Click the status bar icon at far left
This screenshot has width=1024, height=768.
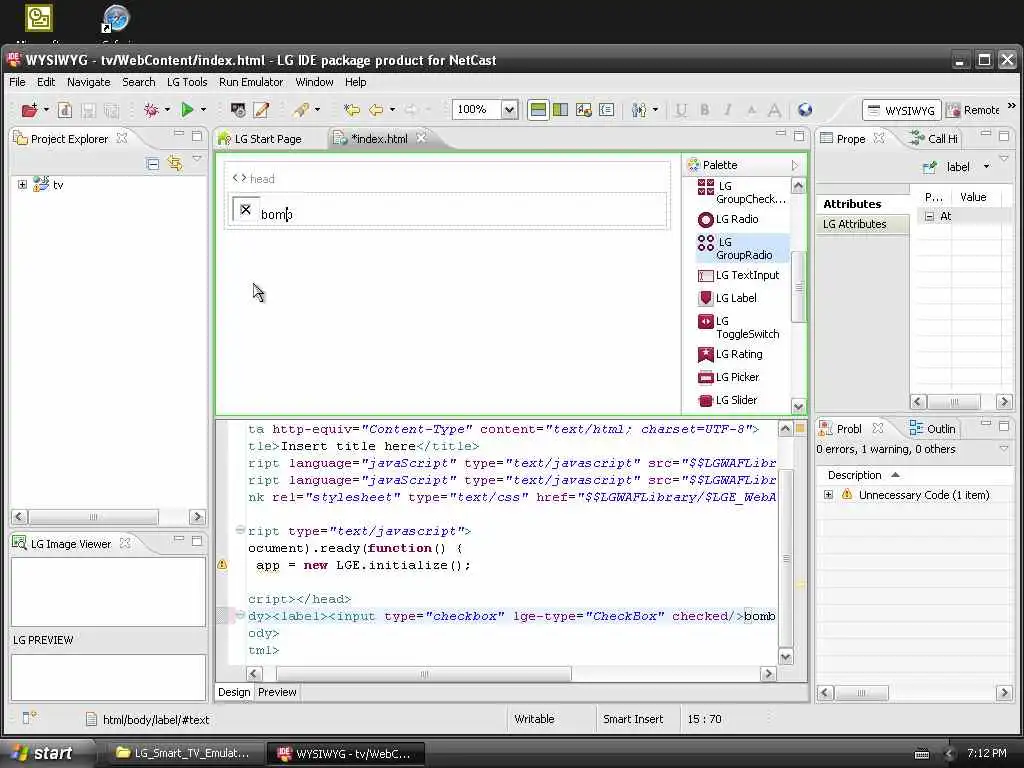[x=29, y=718]
